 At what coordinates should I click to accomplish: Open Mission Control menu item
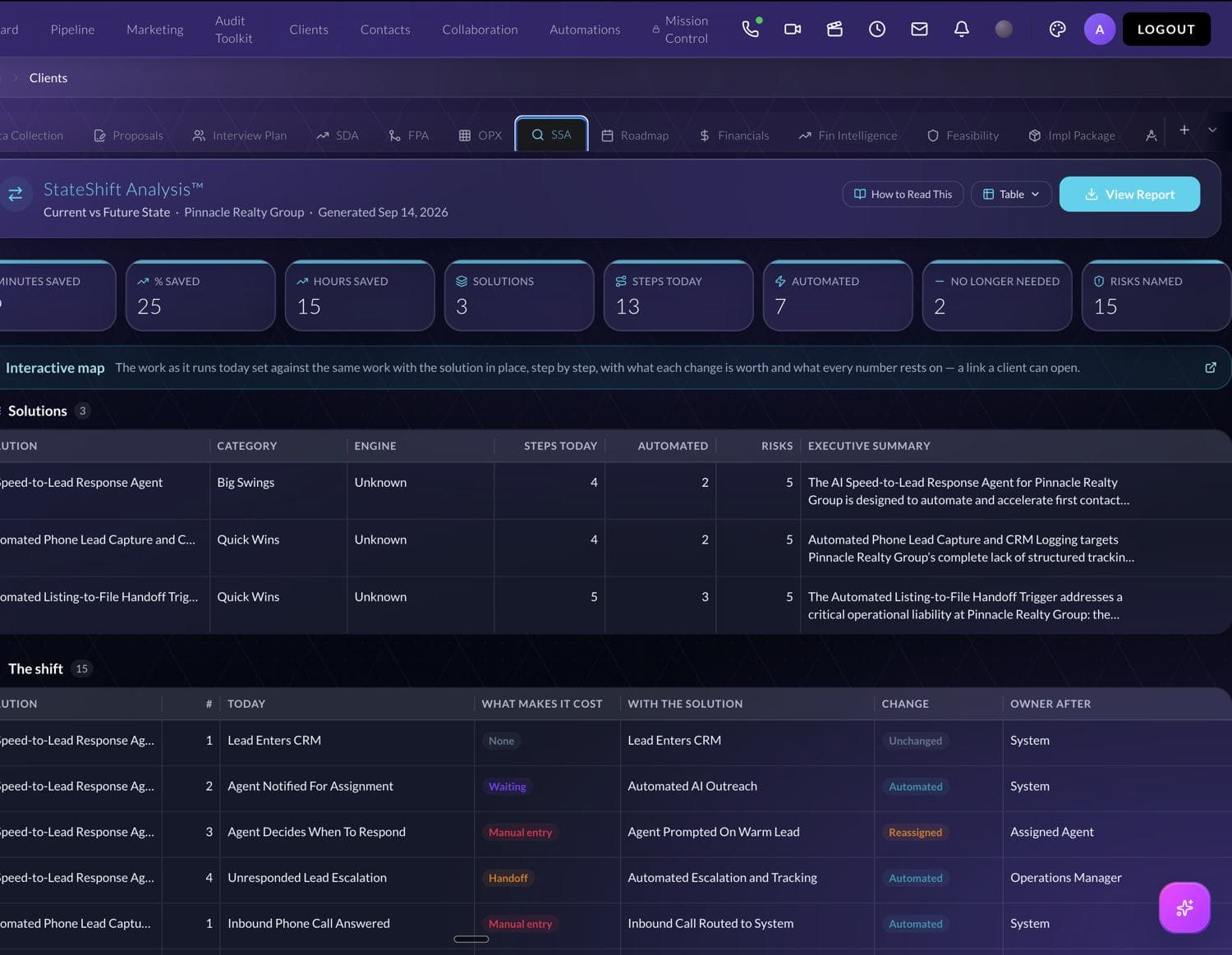[x=680, y=30]
